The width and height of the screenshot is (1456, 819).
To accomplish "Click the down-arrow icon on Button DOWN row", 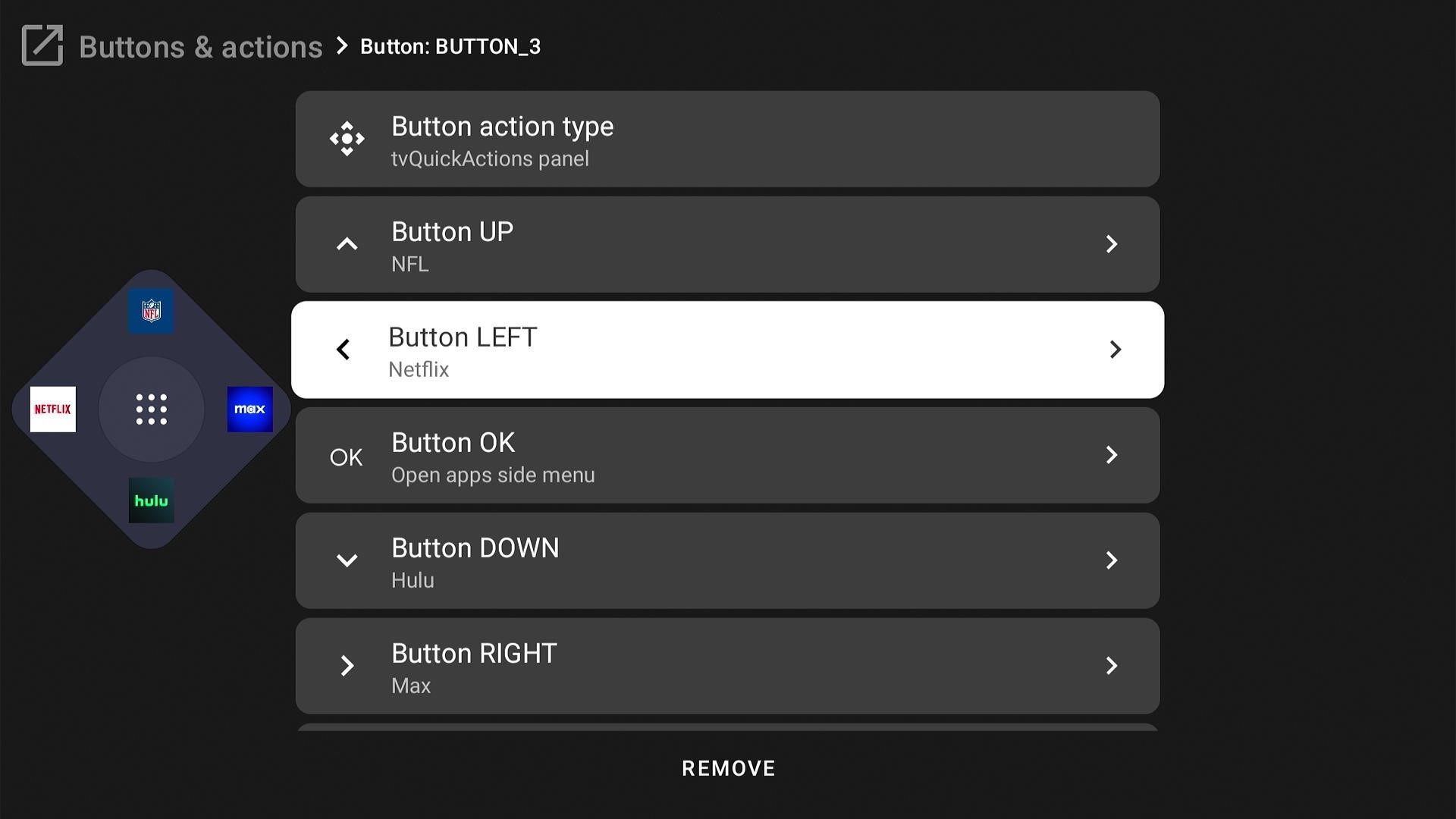I will point(347,560).
